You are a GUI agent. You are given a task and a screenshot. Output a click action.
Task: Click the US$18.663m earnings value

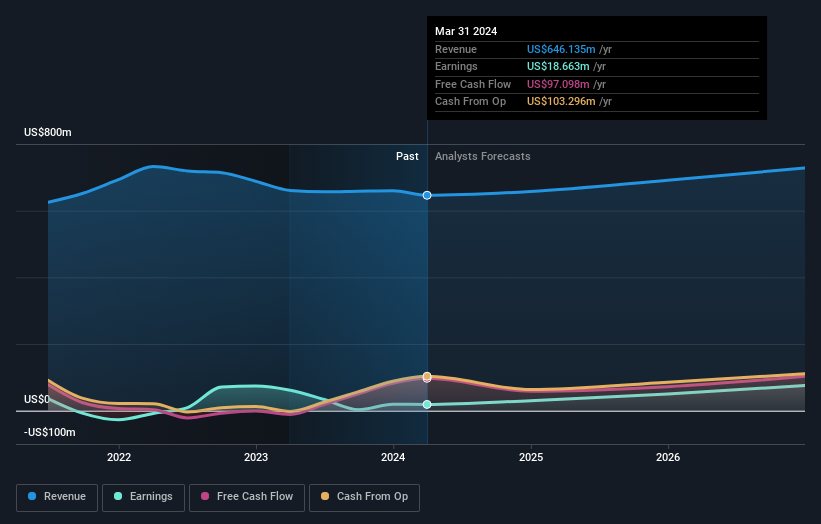558,66
